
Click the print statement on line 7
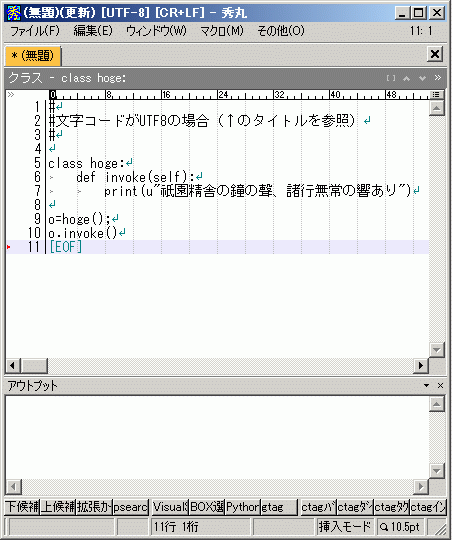coord(258,191)
